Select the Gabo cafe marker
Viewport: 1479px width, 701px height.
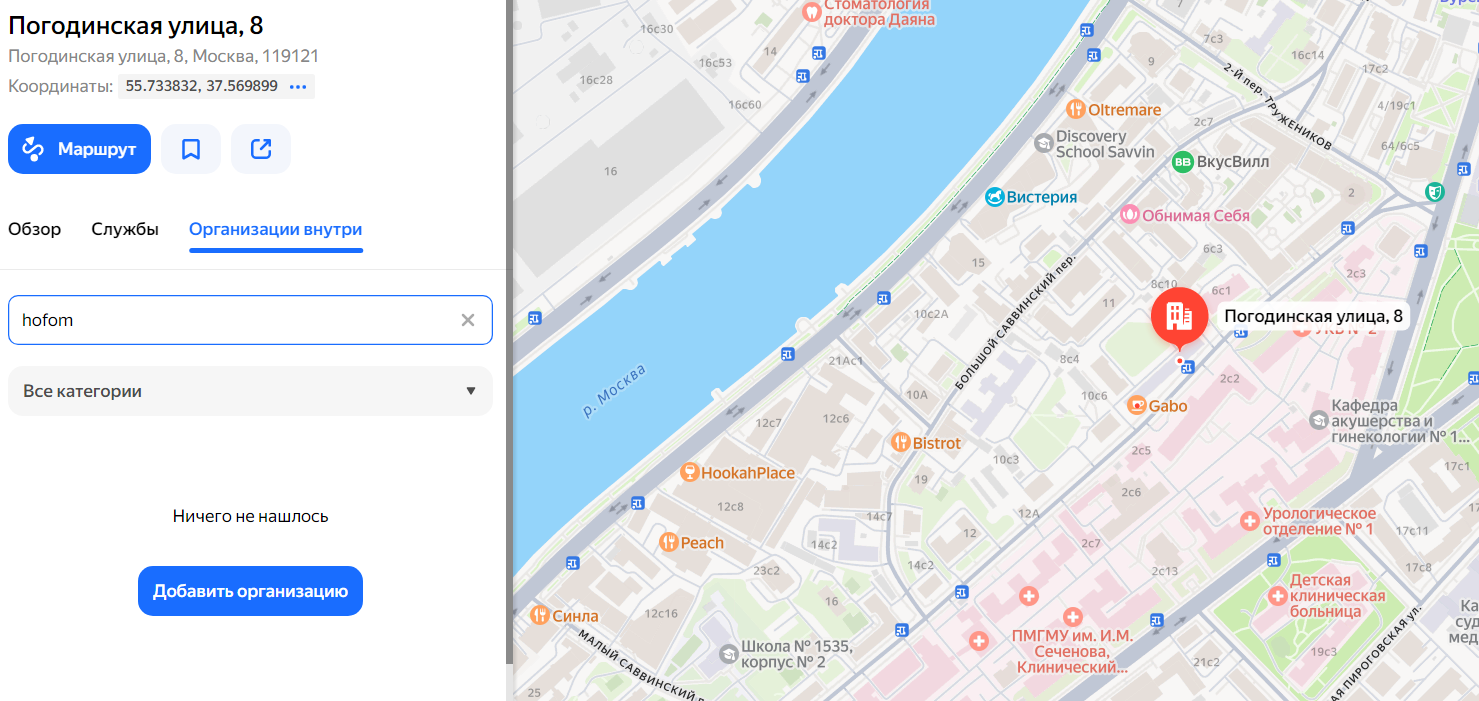coord(1136,405)
